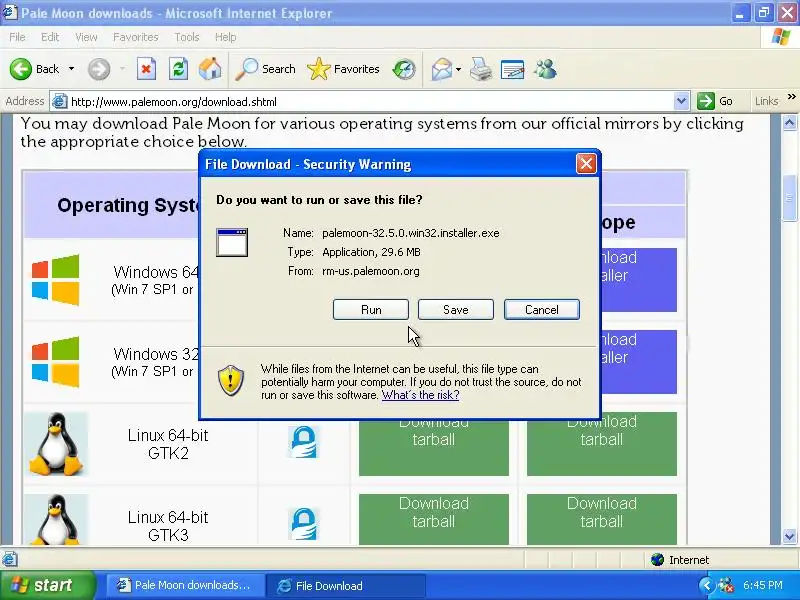Click the Edit page icon in the toolbar

coord(513,69)
